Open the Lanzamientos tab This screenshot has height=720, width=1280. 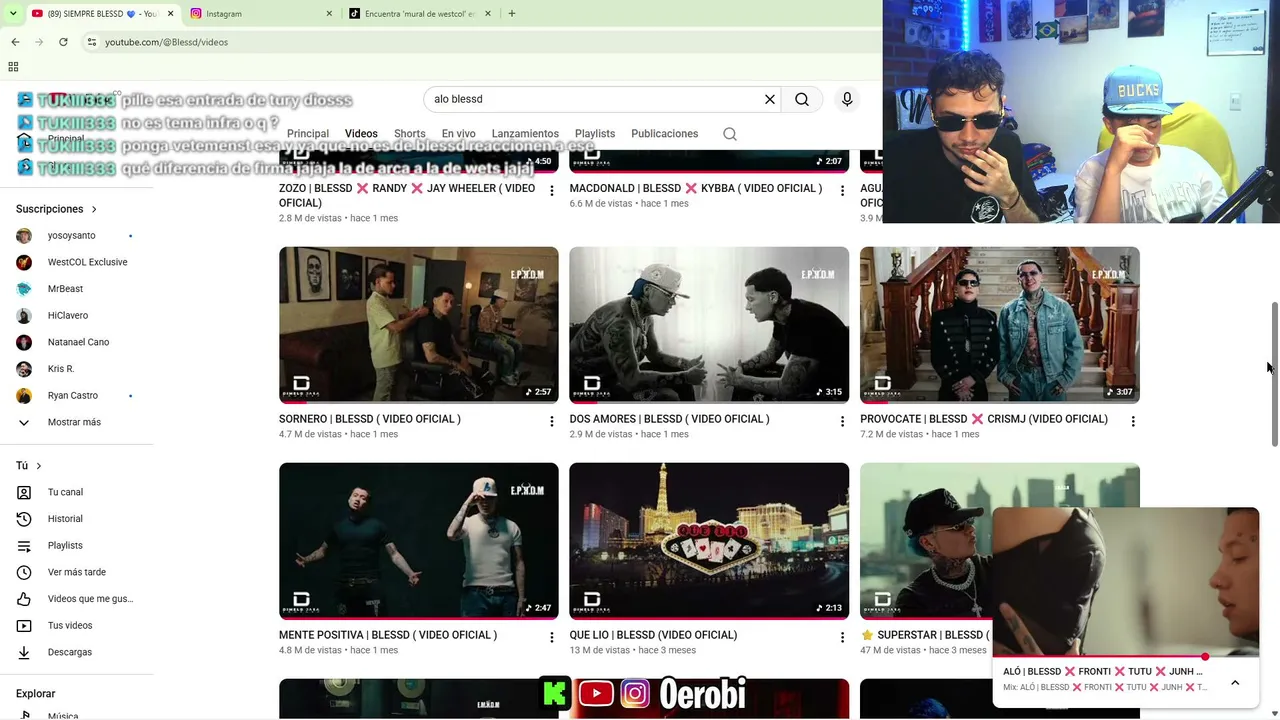(525, 134)
